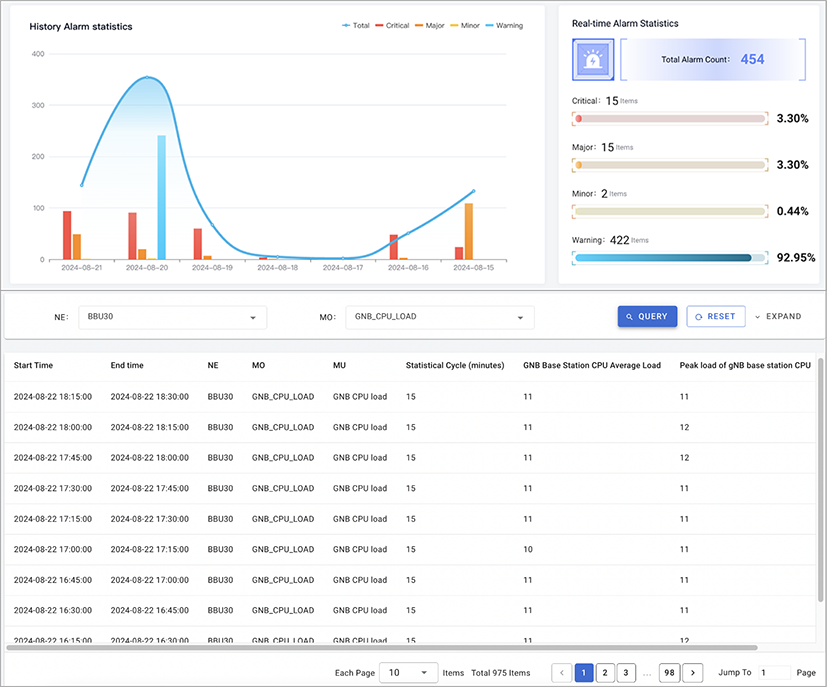Go to page 2 of results
The image size is (827, 687).
click(605, 673)
